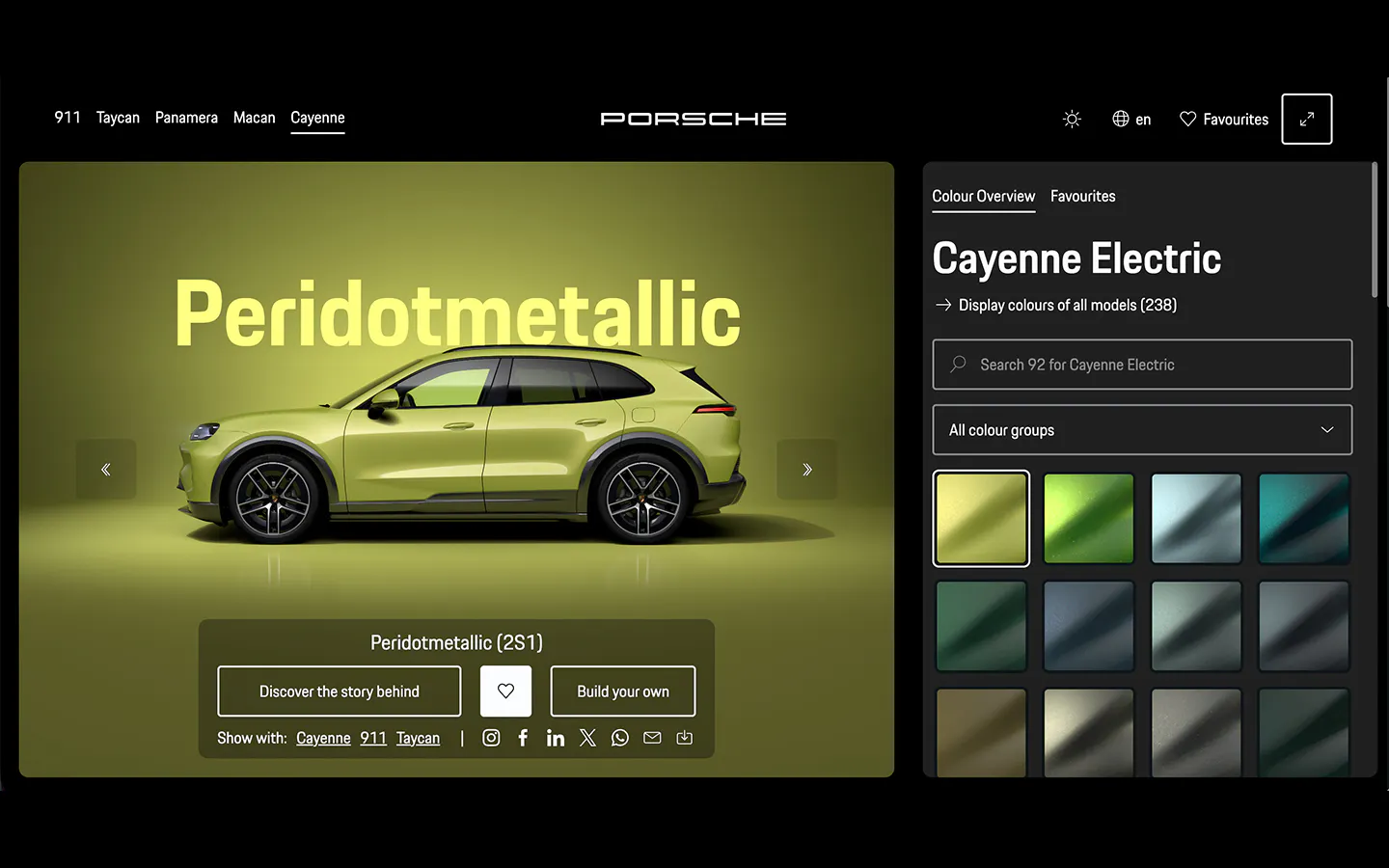Select the Peridotmetallic yellow-green swatch
The height and width of the screenshot is (868, 1389).
tap(981, 519)
